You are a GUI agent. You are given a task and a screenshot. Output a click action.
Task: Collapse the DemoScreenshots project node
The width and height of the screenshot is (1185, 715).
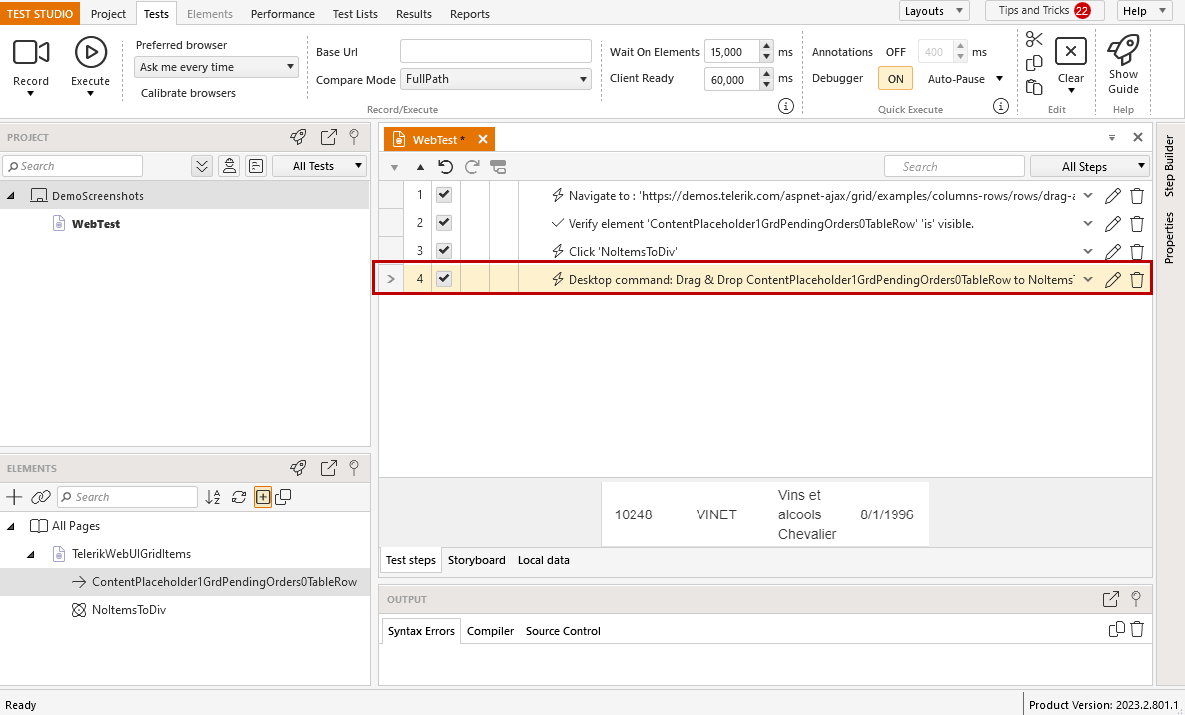pyautogui.click(x=11, y=196)
